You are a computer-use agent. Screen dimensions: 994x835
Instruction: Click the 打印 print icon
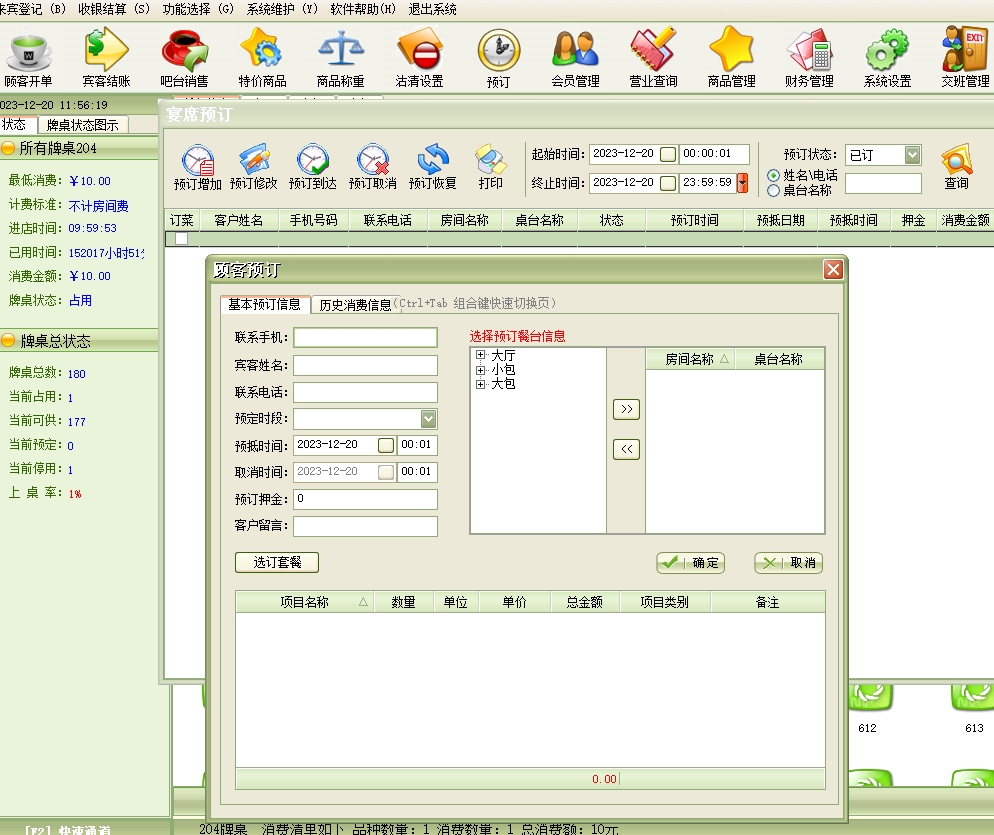[x=490, y=166]
